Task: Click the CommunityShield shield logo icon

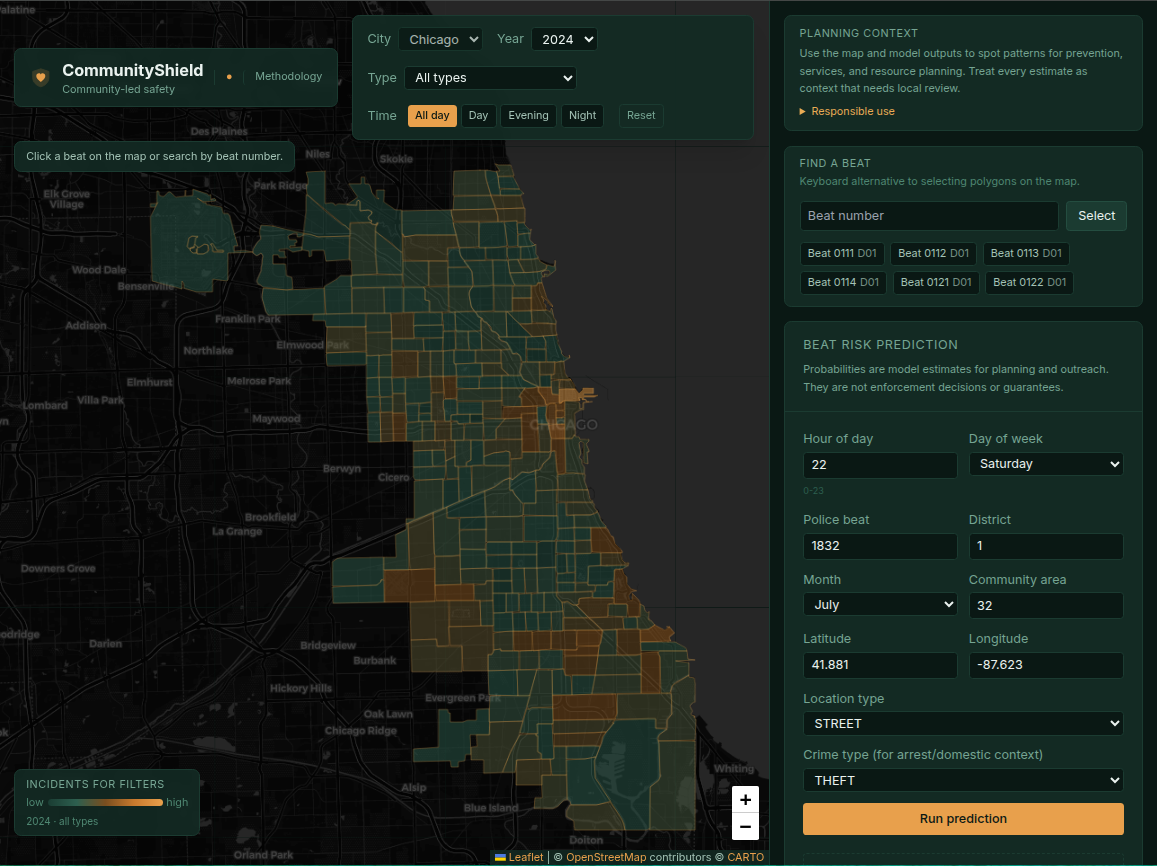Action: pos(41,77)
